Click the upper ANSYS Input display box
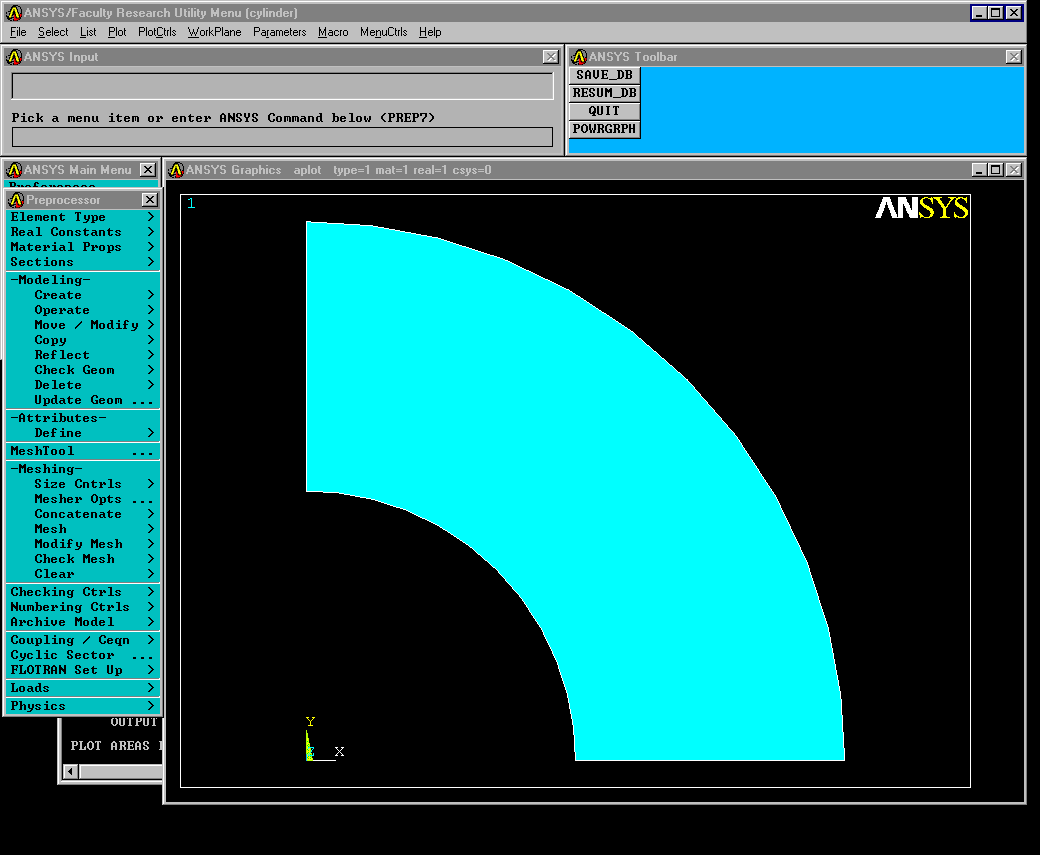Image resolution: width=1040 pixels, height=855 pixels. (x=283, y=86)
